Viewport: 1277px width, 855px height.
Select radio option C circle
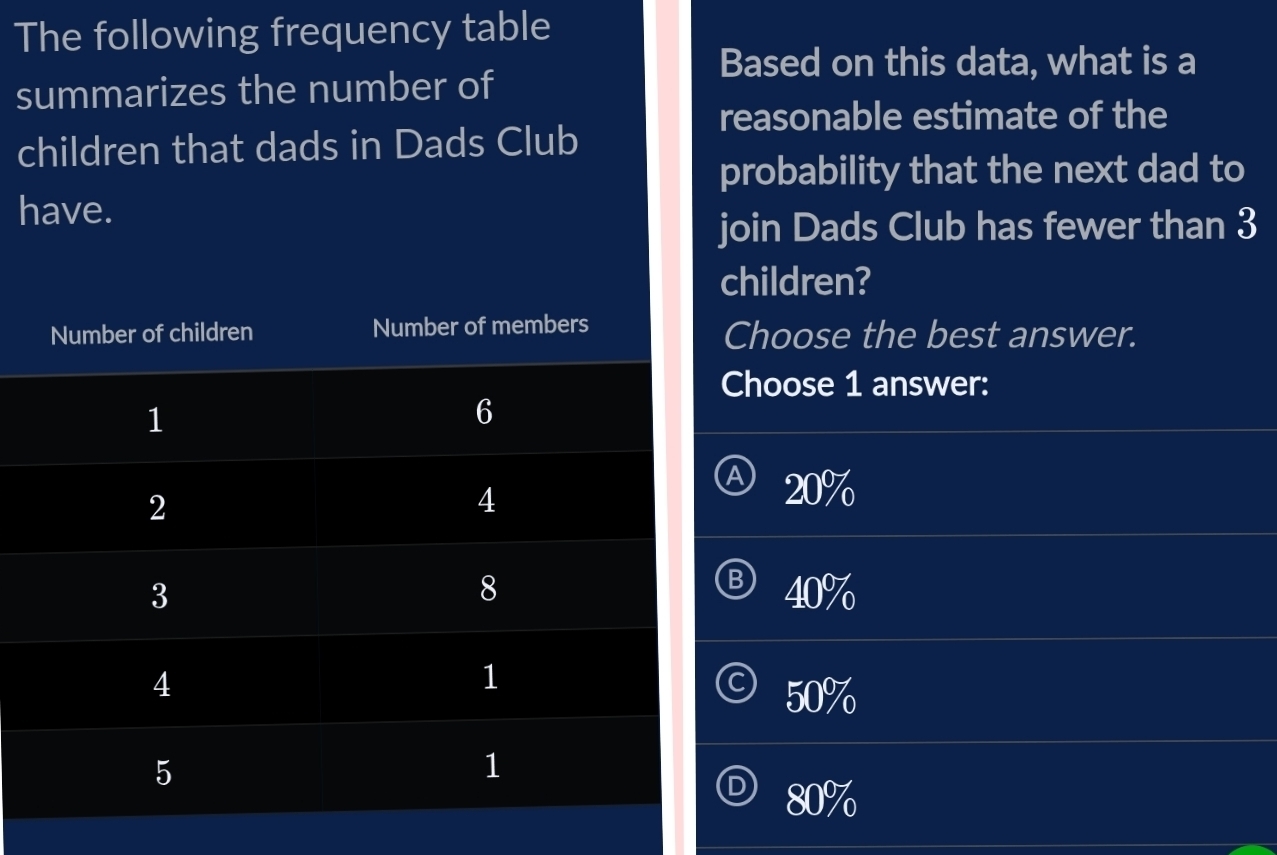tap(735, 684)
